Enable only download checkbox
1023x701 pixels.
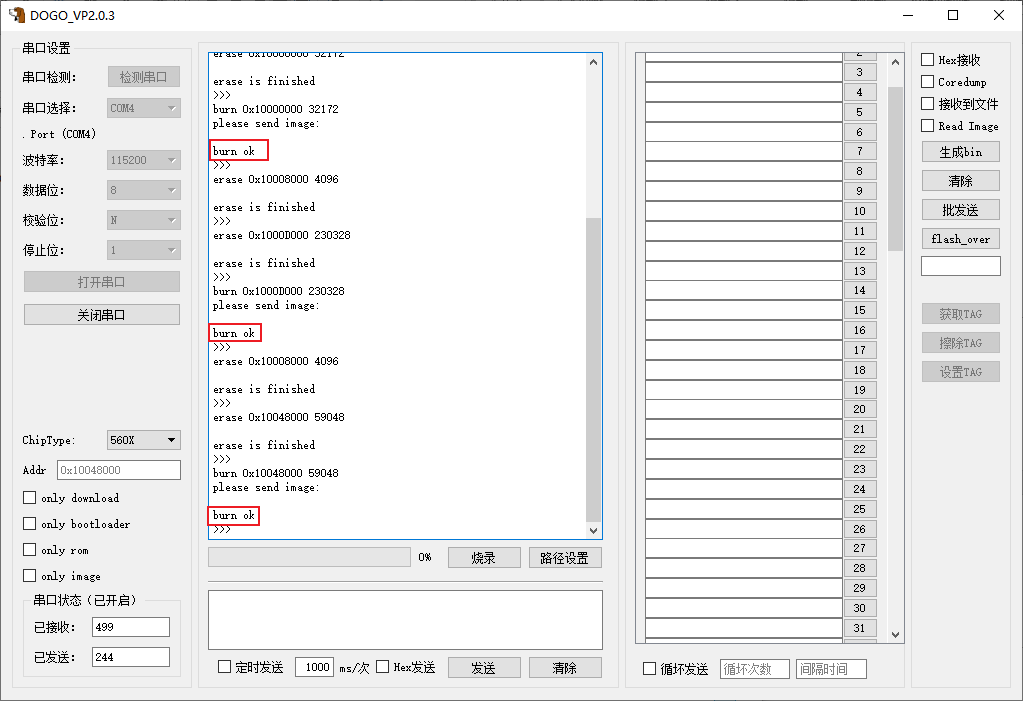[x=29, y=497]
